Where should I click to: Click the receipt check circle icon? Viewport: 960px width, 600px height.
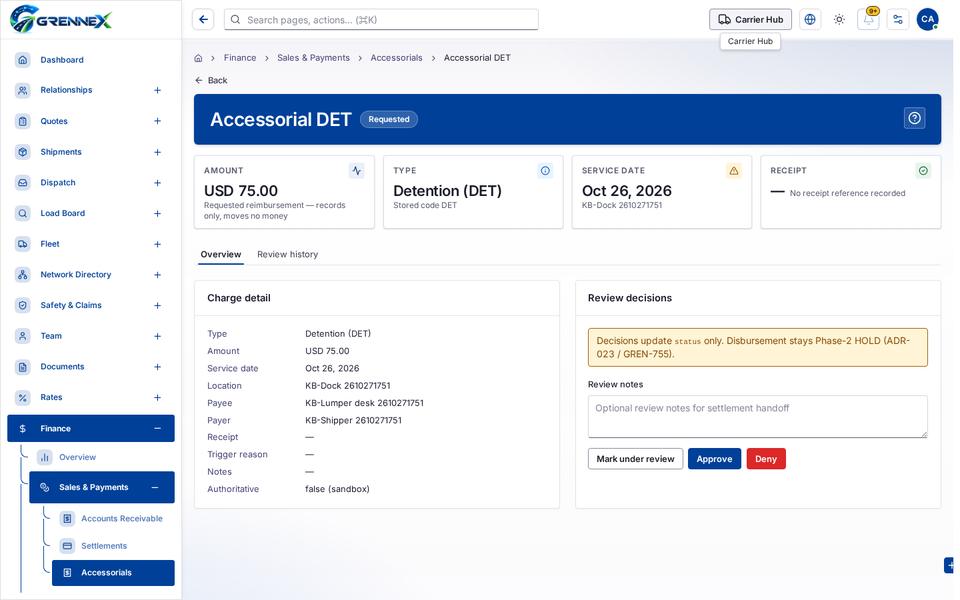tap(923, 171)
